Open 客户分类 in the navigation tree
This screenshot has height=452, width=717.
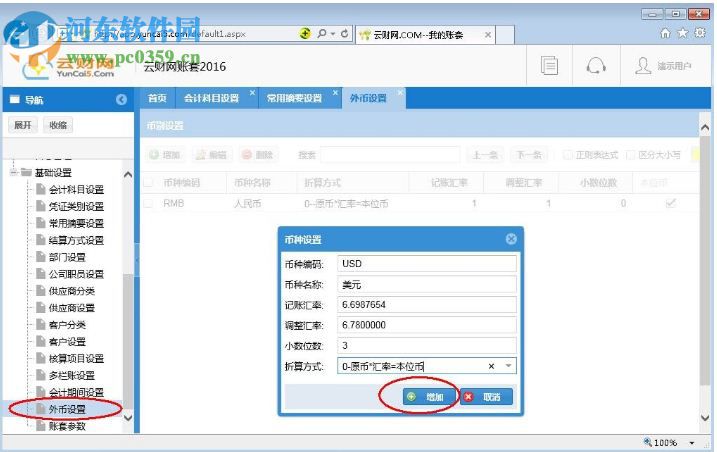coord(67,325)
